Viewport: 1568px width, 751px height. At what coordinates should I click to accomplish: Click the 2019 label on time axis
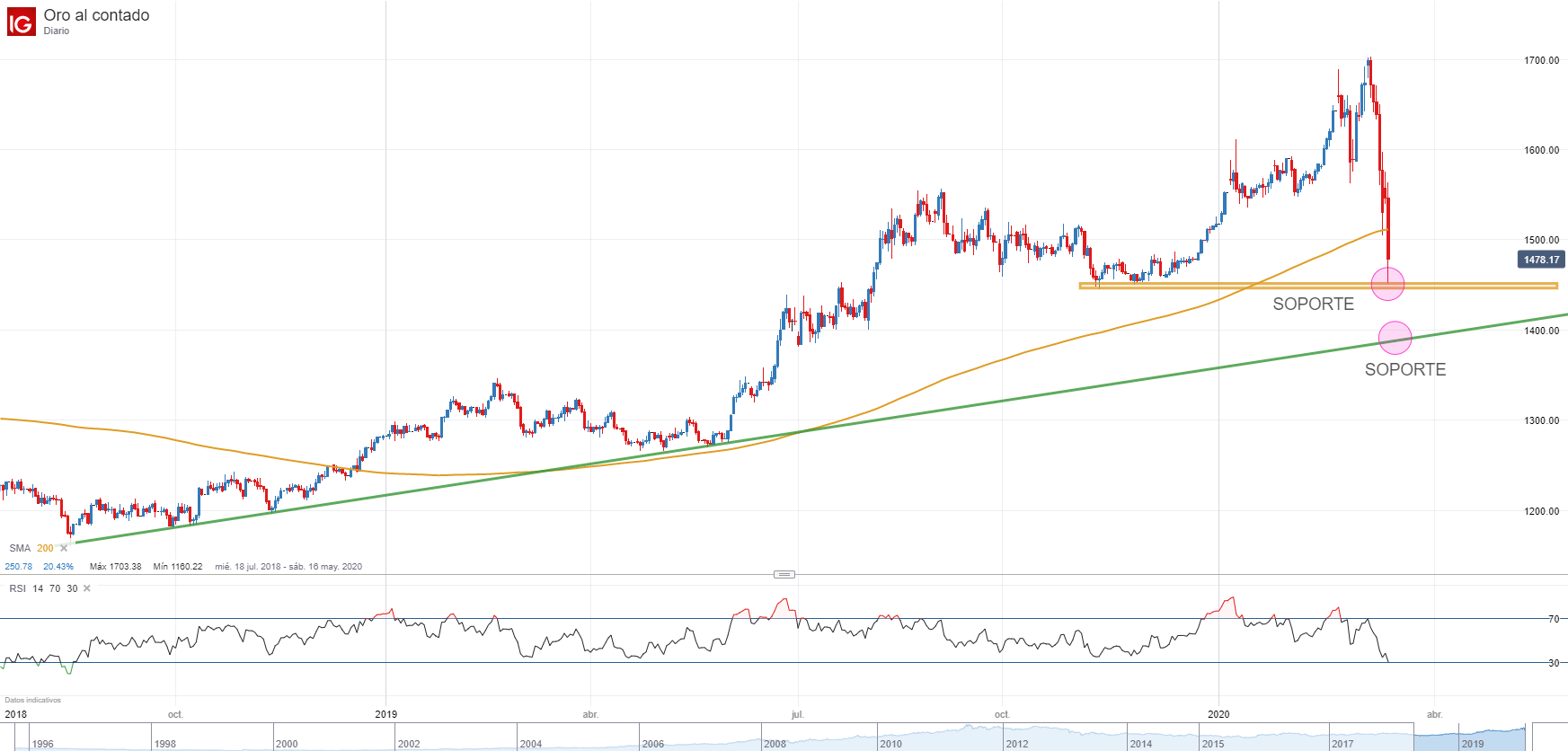(x=385, y=714)
